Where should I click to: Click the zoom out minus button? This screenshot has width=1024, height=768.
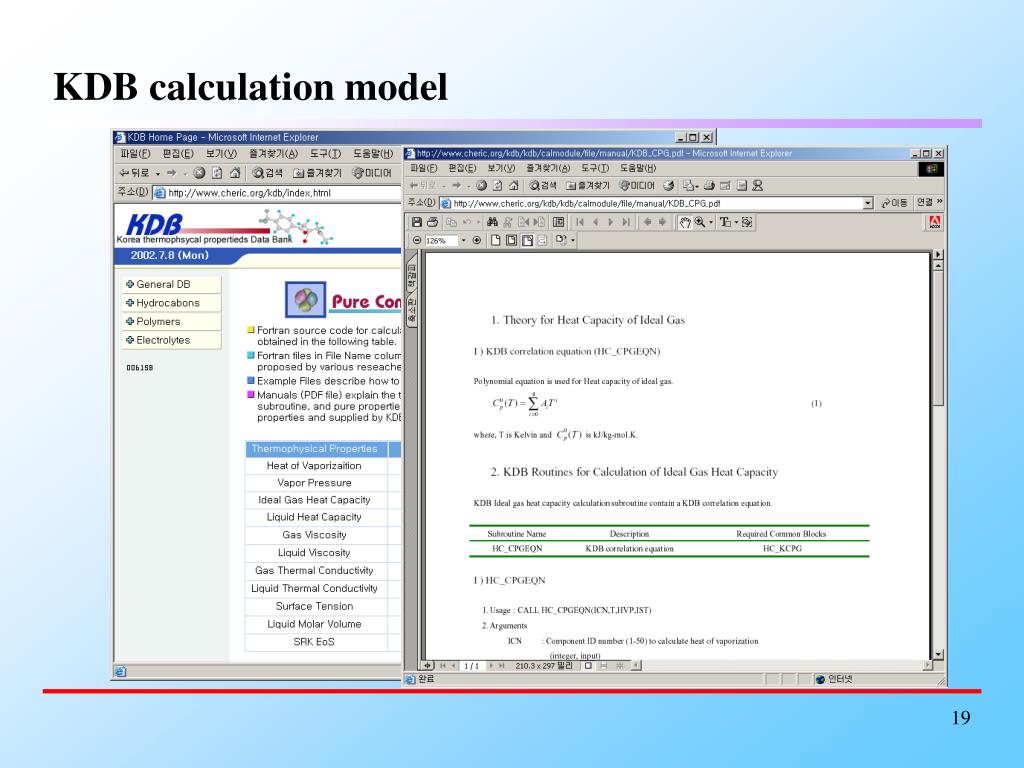coord(417,240)
